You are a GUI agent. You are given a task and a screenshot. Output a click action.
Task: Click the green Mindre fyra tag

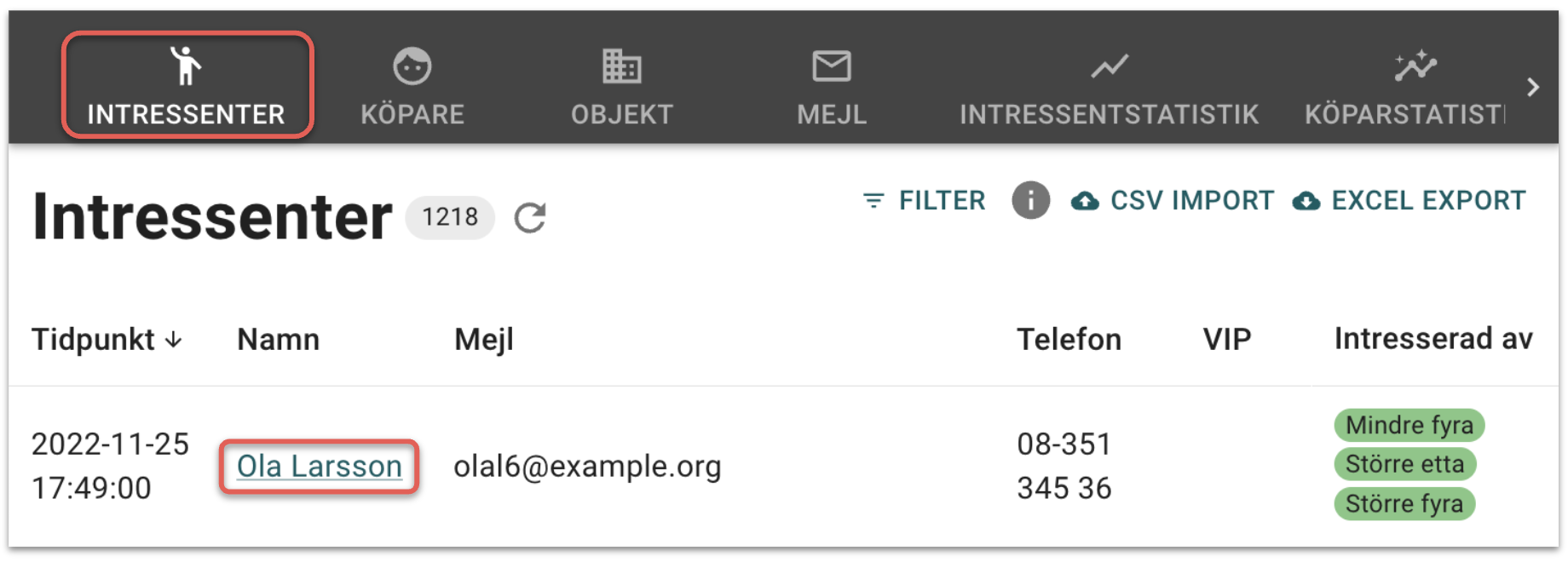tap(1409, 425)
